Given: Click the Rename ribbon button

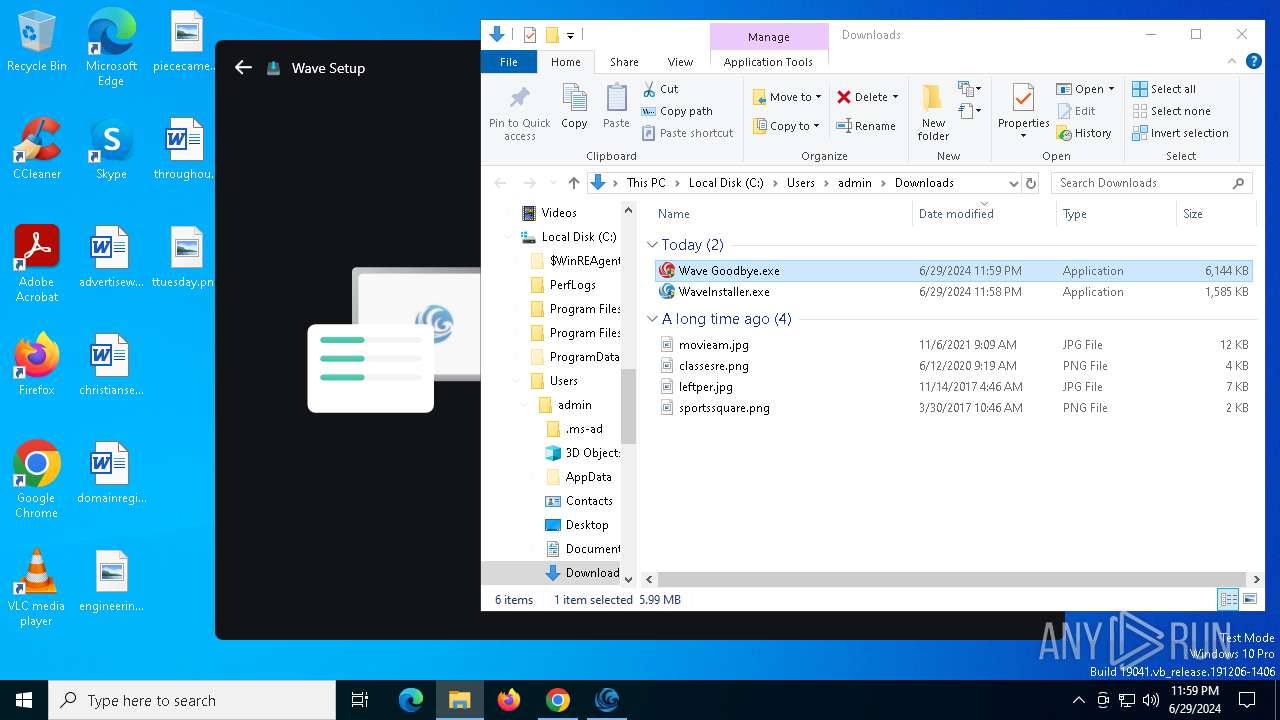Looking at the screenshot, I should (x=865, y=126).
